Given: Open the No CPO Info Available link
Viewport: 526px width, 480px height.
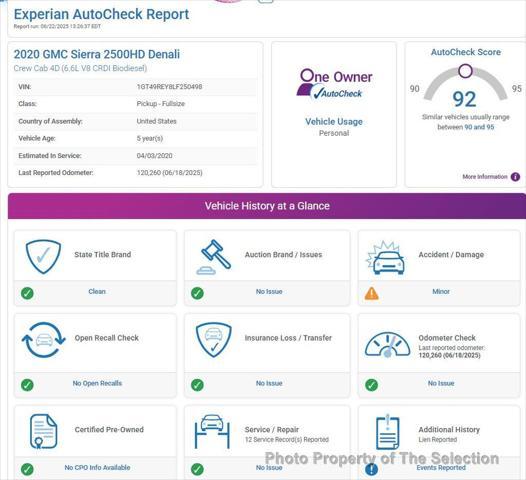Looking at the screenshot, I should pyautogui.click(x=97, y=467).
